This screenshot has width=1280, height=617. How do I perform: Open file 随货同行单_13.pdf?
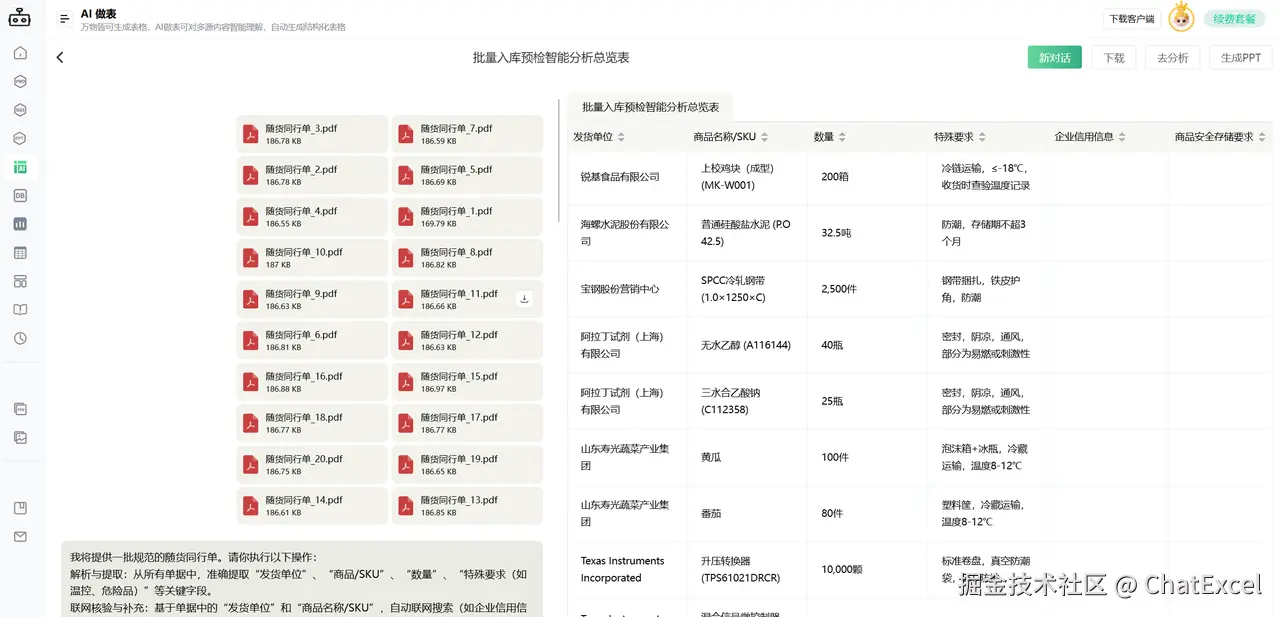pos(467,506)
